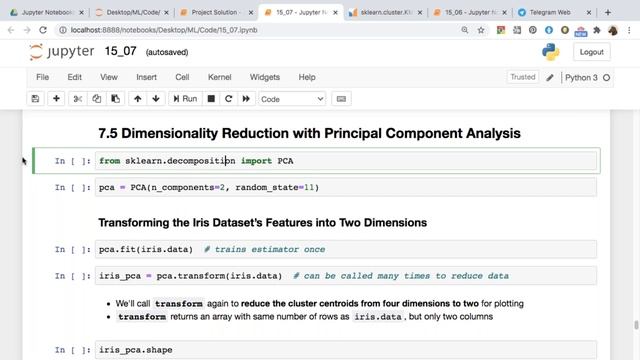Click the PCA import code cell
This screenshot has height=360, width=640.
click(346, 161)
